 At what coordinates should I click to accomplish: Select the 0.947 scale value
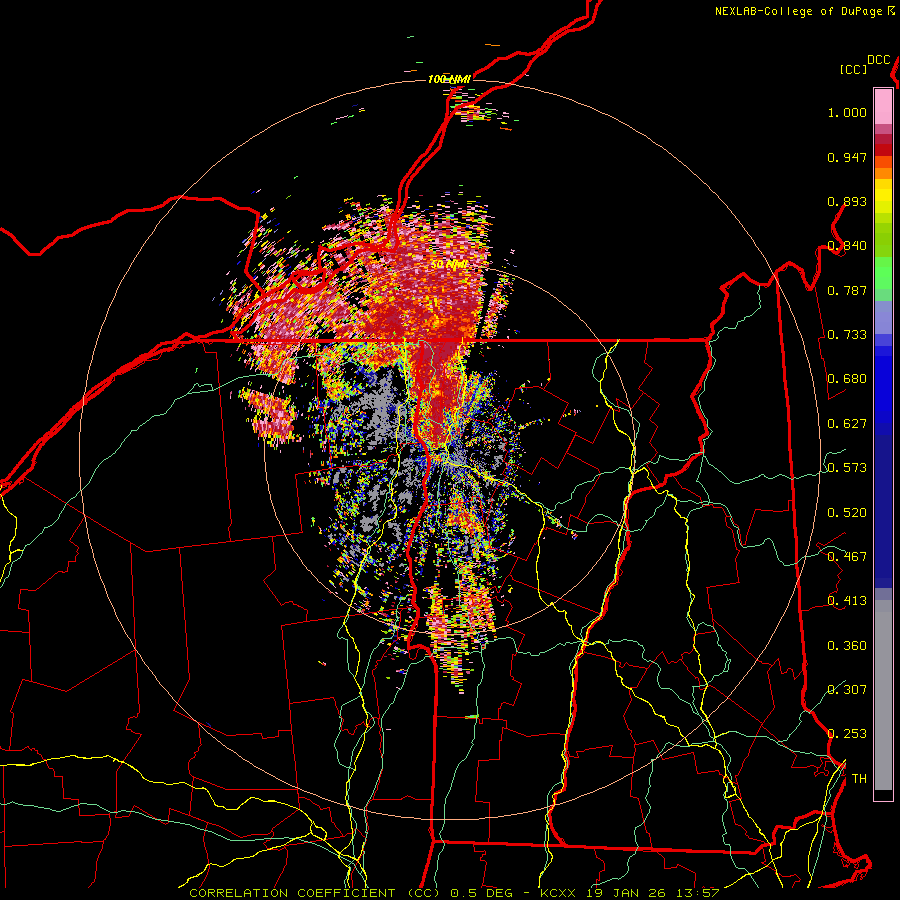pyautogui.click(x=847, y=157)
